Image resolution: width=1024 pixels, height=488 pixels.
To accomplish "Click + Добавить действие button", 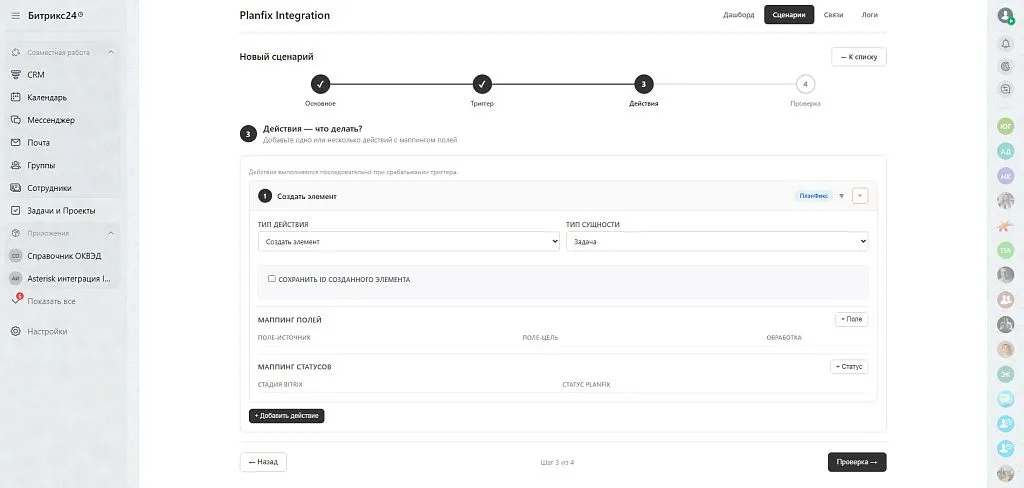I will point(287,415).
